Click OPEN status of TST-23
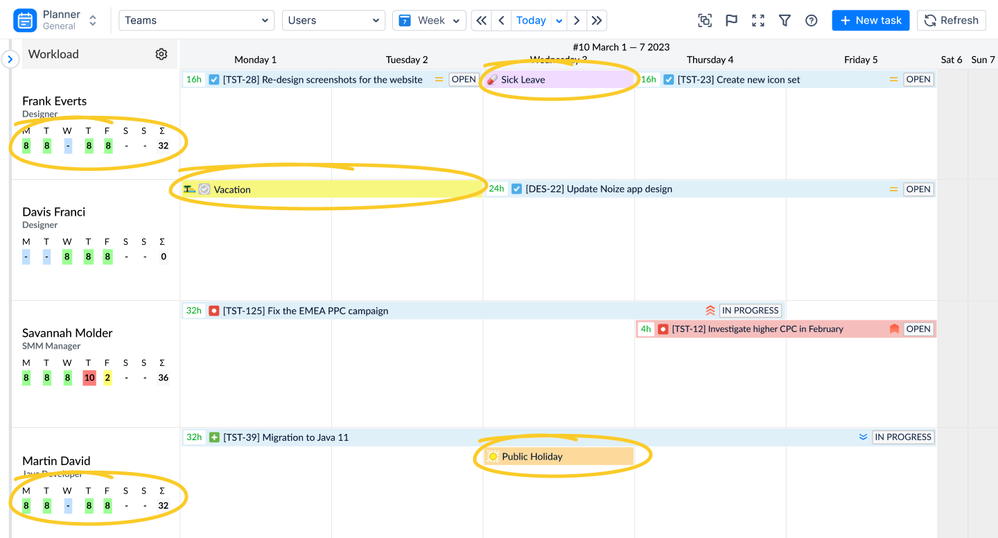Screen dimensions: 998x538 (918, 80)
